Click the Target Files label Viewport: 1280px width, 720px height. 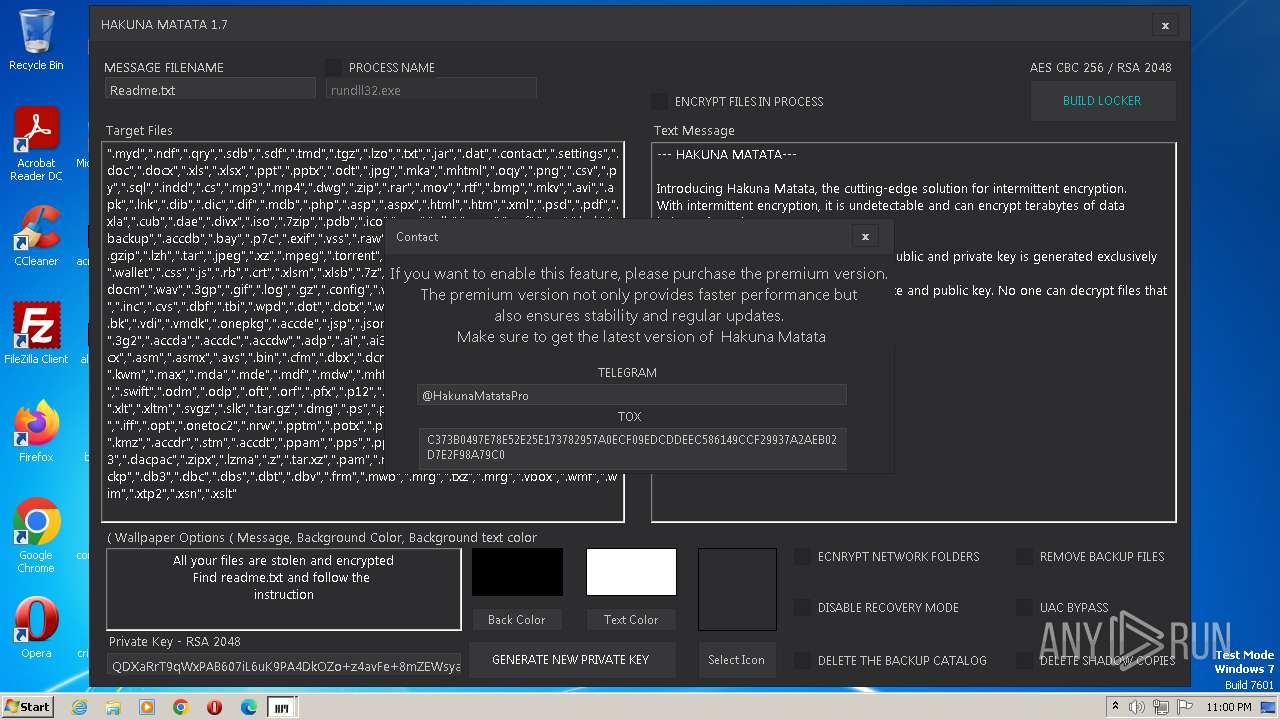pos(139,130)
